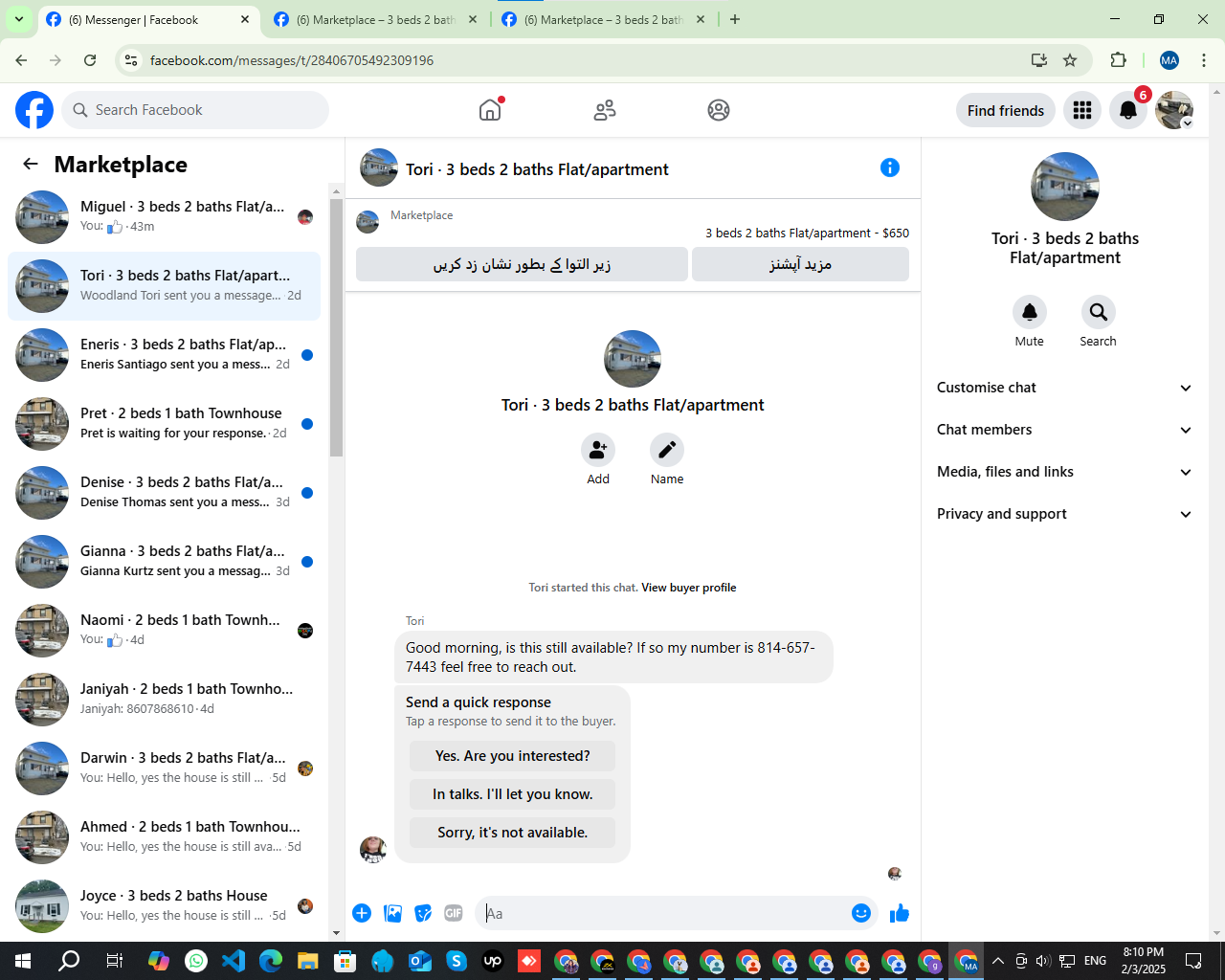Go to Home feed icon
Image resolution: width=1225 pixels, height=980 pixels.
click(490, 110)
